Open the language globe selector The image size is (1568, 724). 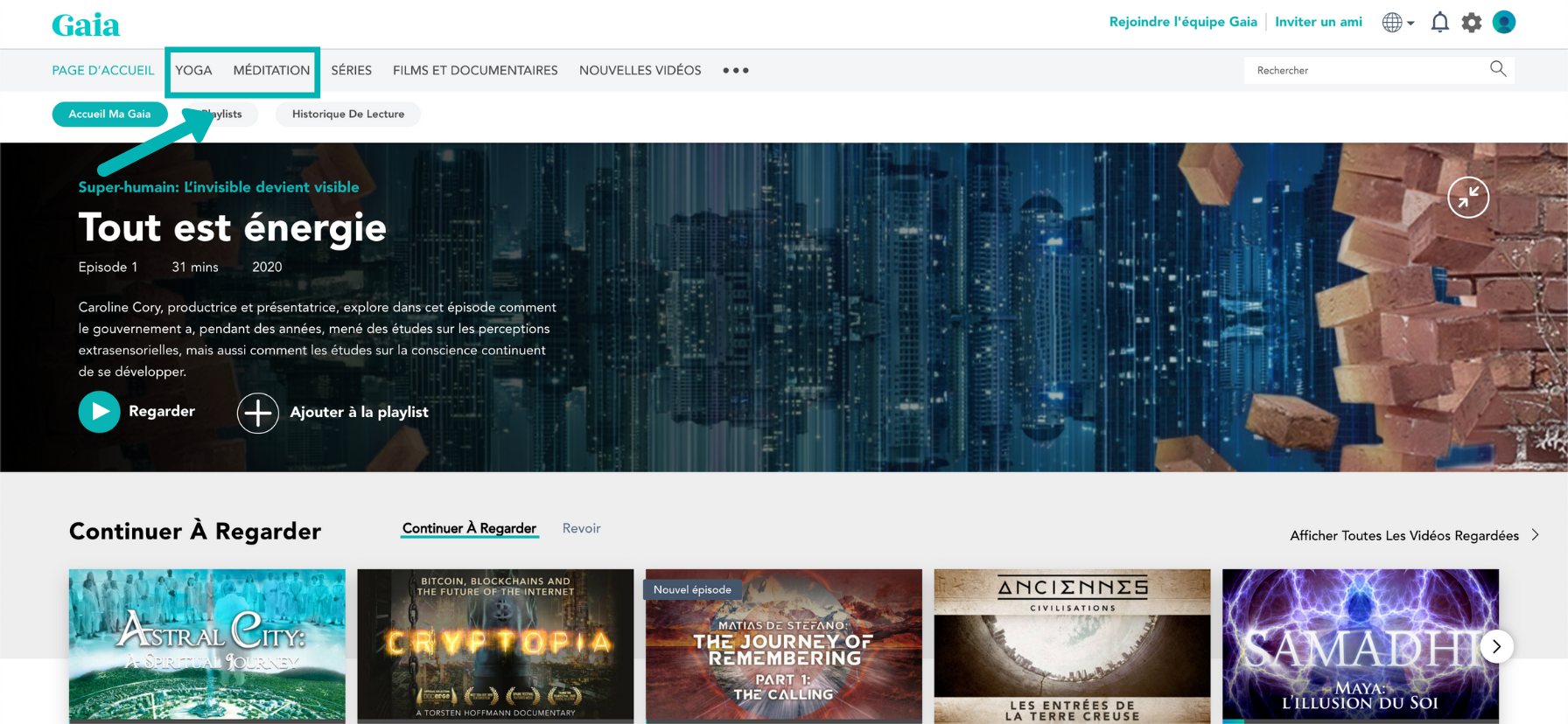coord(1397,23)
